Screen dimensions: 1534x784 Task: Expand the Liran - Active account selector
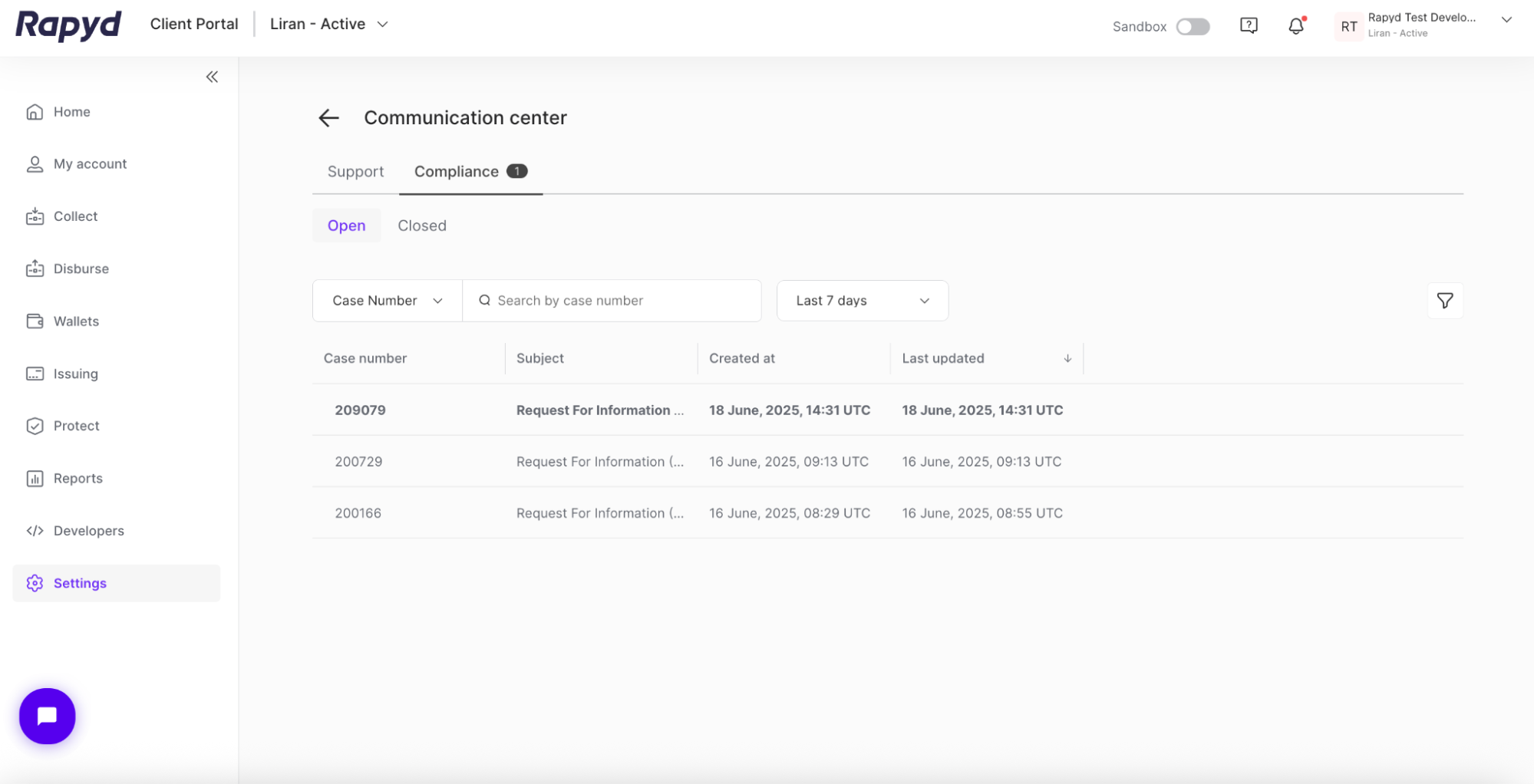[x=328, y=24]
